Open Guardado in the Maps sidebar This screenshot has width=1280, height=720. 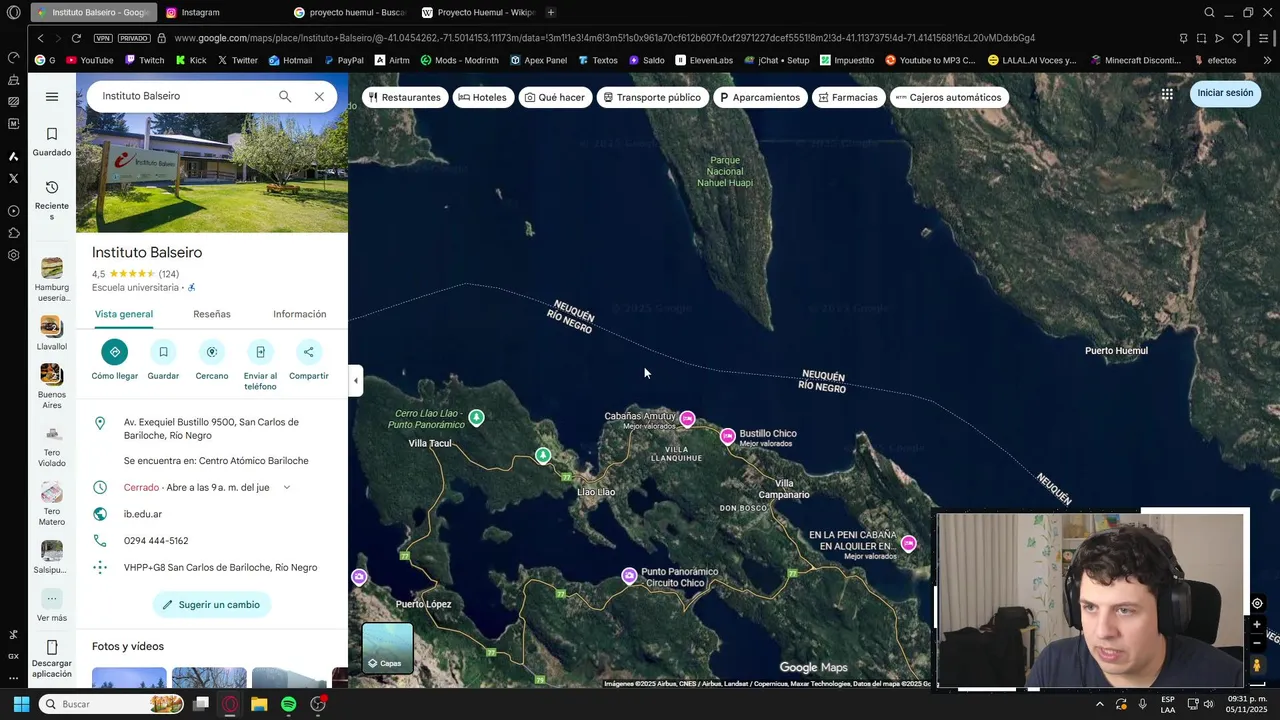(x=52, y=142)
